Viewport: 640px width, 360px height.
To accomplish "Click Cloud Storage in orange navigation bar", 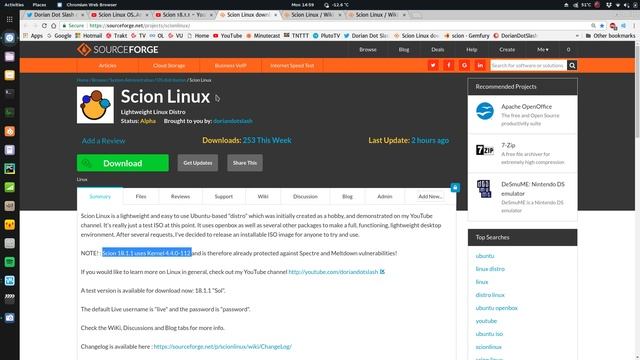I will pyautogui.click(x=169, y=65).
